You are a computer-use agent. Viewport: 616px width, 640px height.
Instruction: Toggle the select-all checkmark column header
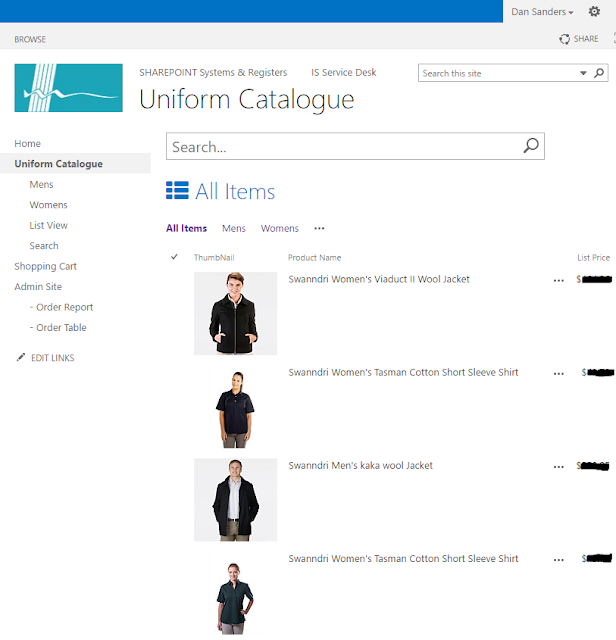tap(174, 257)
